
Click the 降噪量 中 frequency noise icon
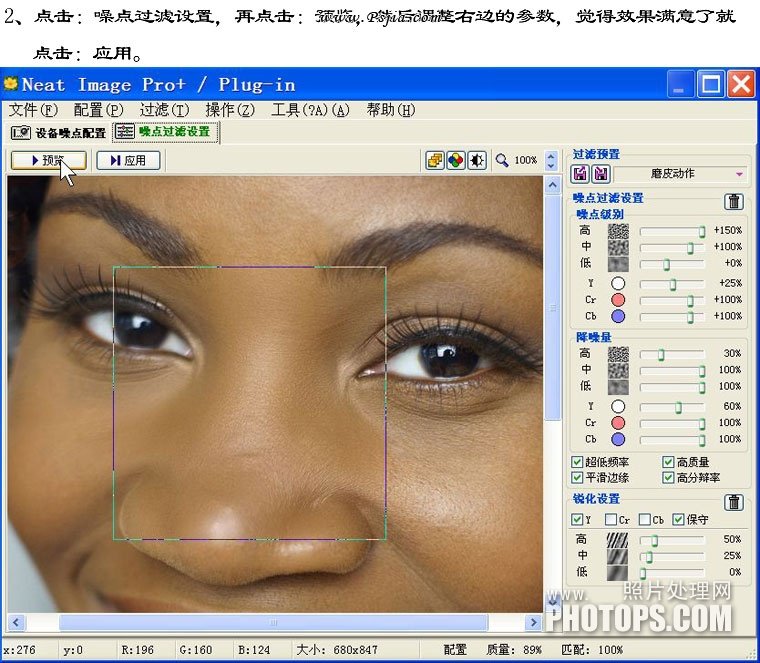point(618,371)
